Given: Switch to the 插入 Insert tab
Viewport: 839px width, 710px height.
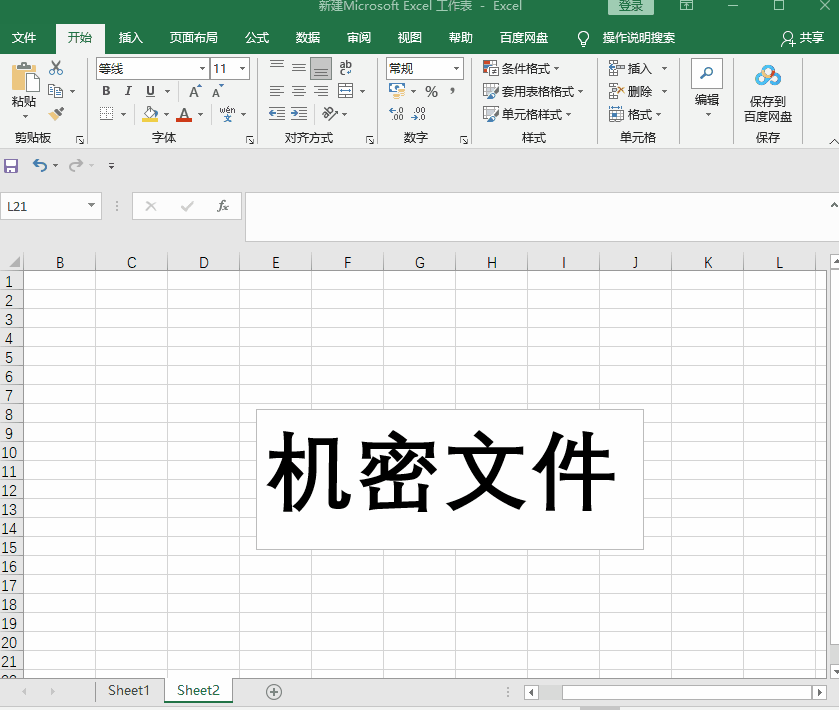Looking at the screenshot, I should 131,37.
